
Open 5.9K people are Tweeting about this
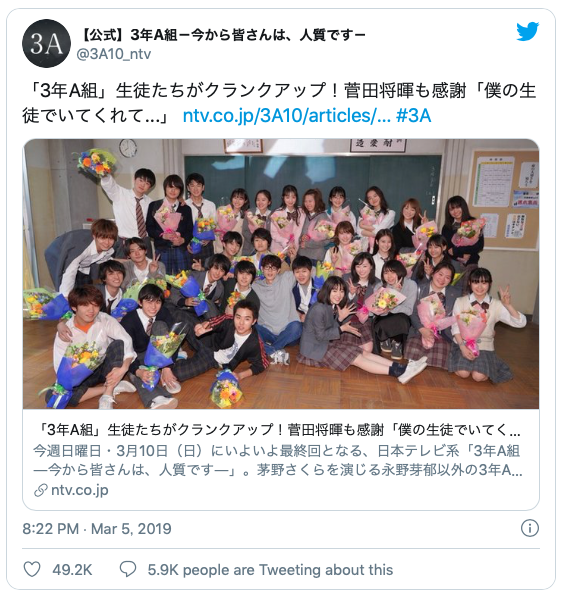(x=270, y=570)
